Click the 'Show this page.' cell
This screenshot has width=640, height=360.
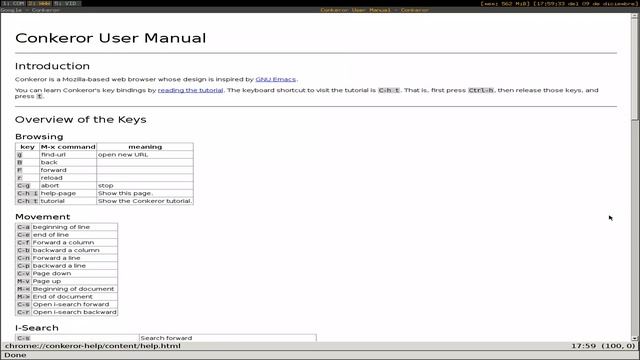[145, 193]
